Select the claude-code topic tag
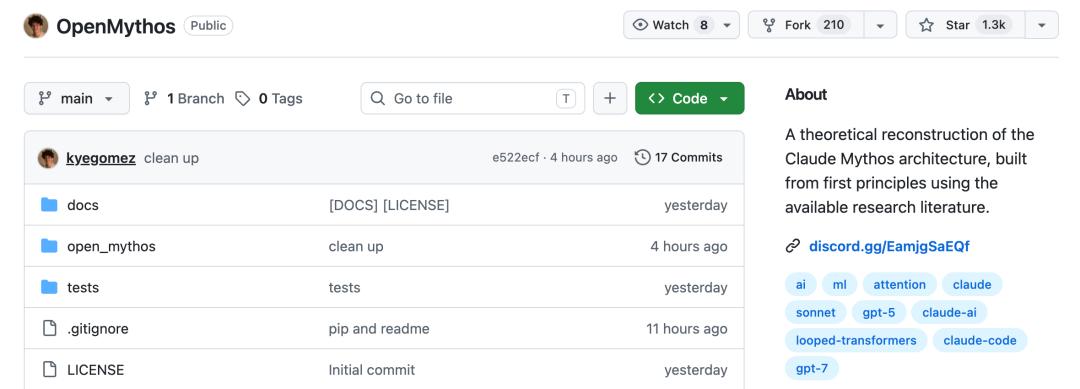Screen dimensions: 1080x389 (979, 340)
